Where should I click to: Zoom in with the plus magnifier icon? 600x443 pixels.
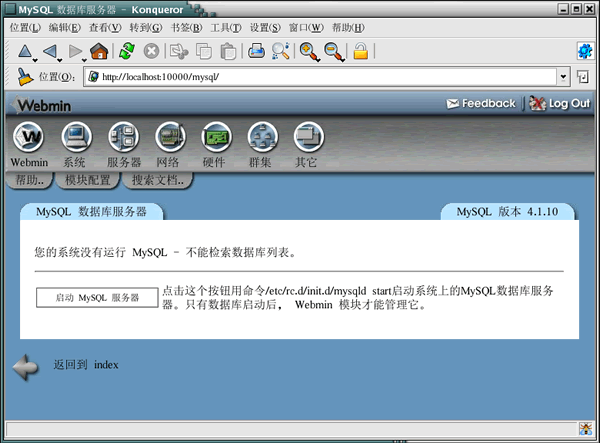point(309,52)
